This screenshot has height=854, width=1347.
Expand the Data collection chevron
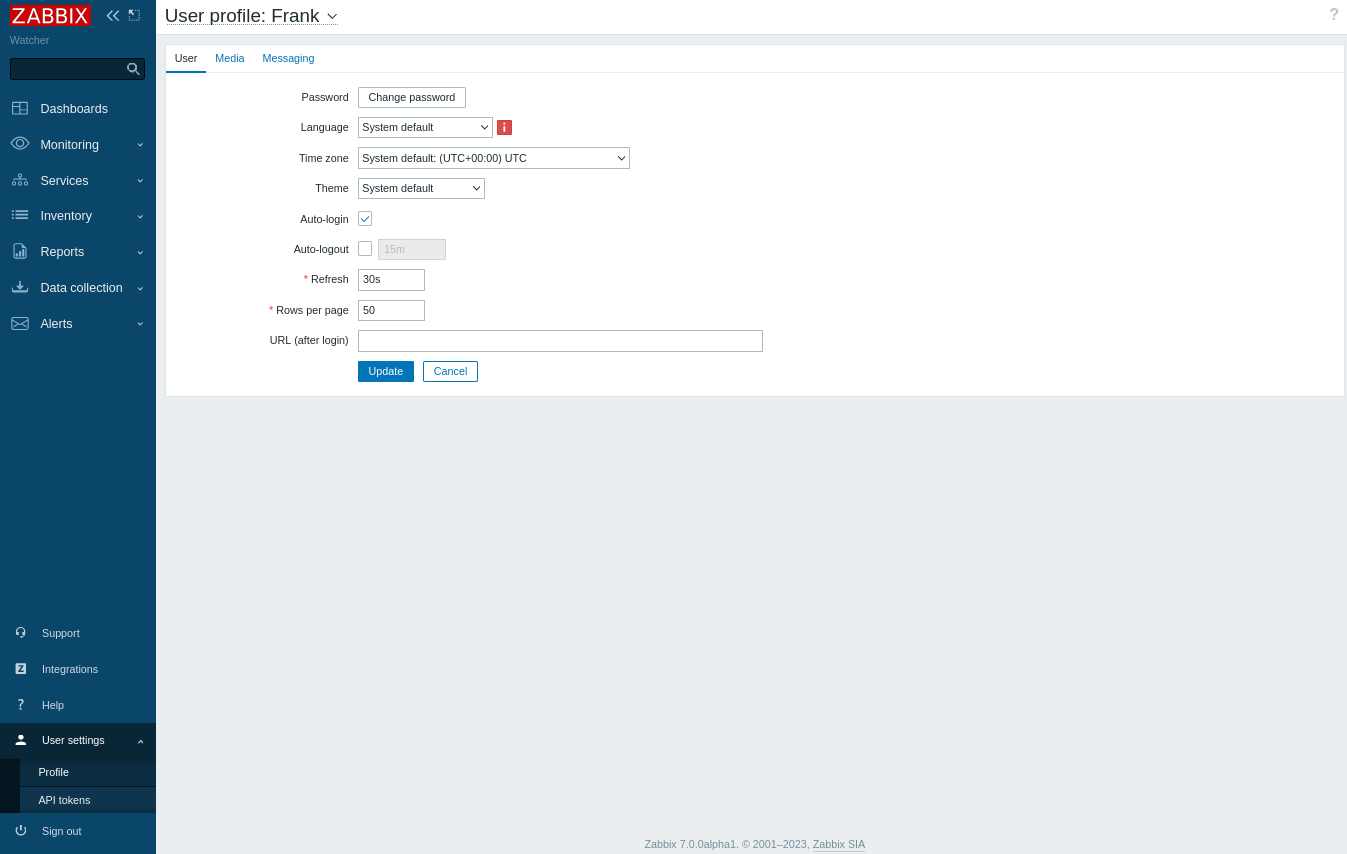point(140,288)
